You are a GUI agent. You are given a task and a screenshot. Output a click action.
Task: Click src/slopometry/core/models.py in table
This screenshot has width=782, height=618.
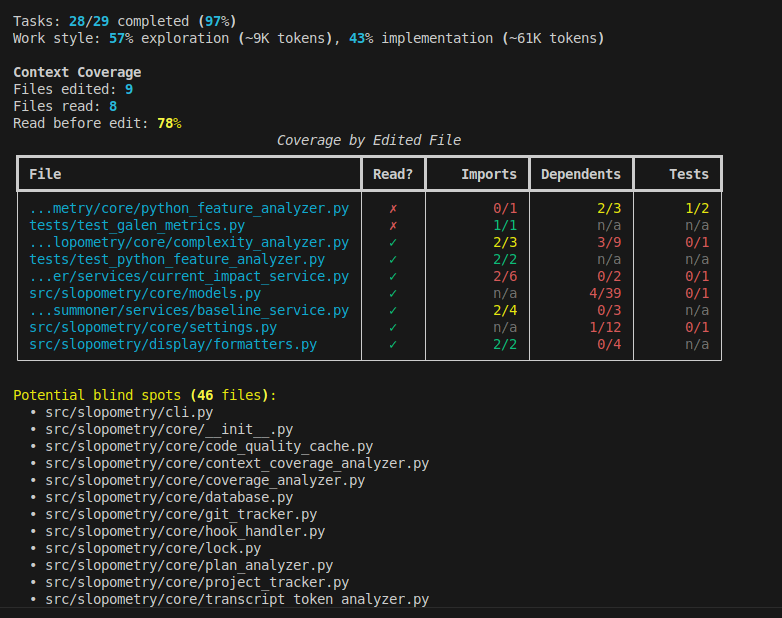tap(145, 293)
